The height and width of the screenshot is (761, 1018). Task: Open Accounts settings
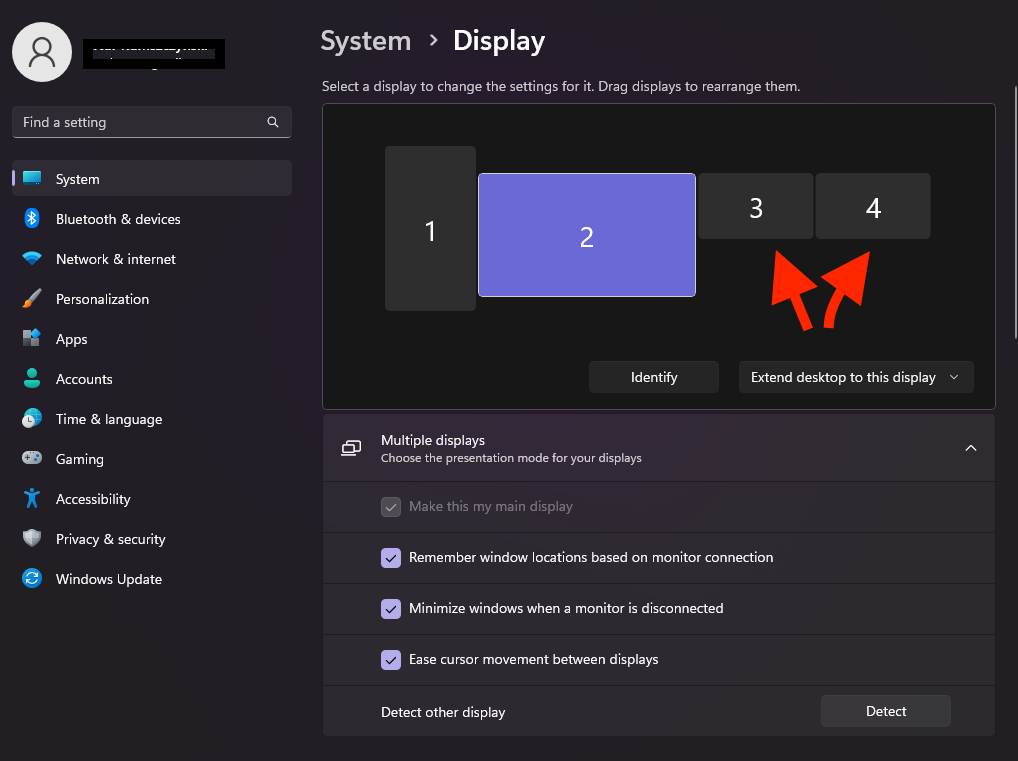pyautogui.click(x=152, y=379)
